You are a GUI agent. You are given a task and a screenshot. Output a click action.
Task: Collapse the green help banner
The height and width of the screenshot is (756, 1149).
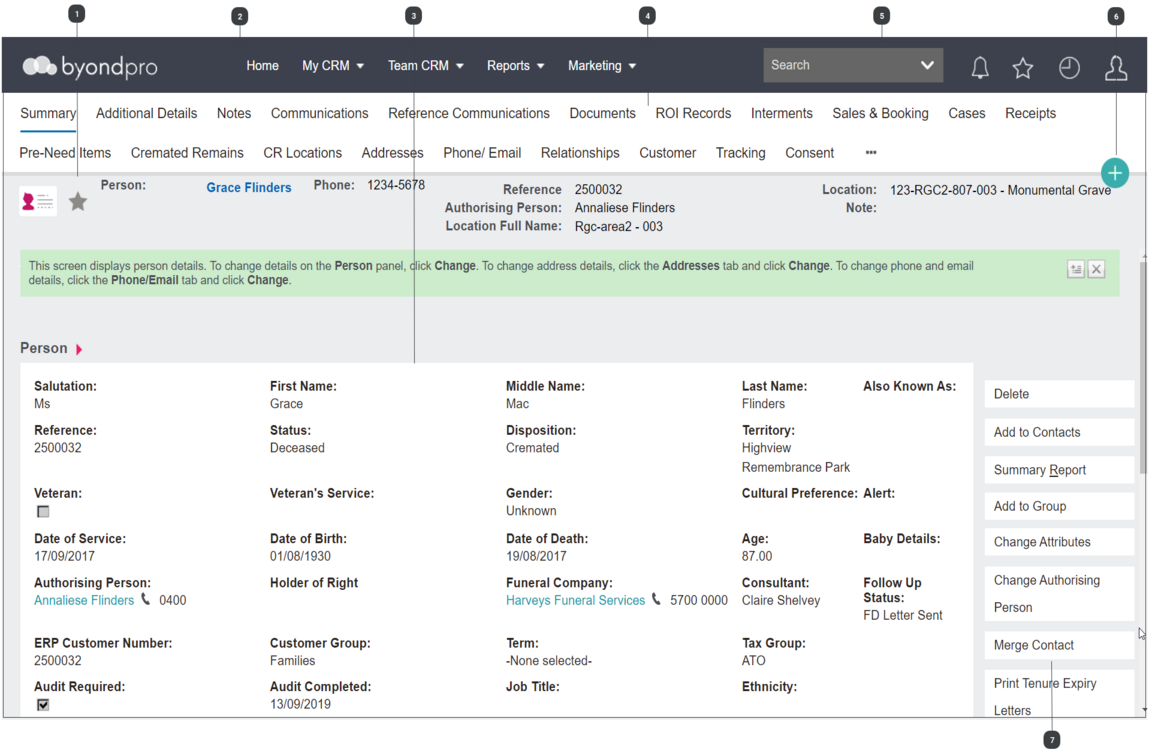[x=1076, y=270]
